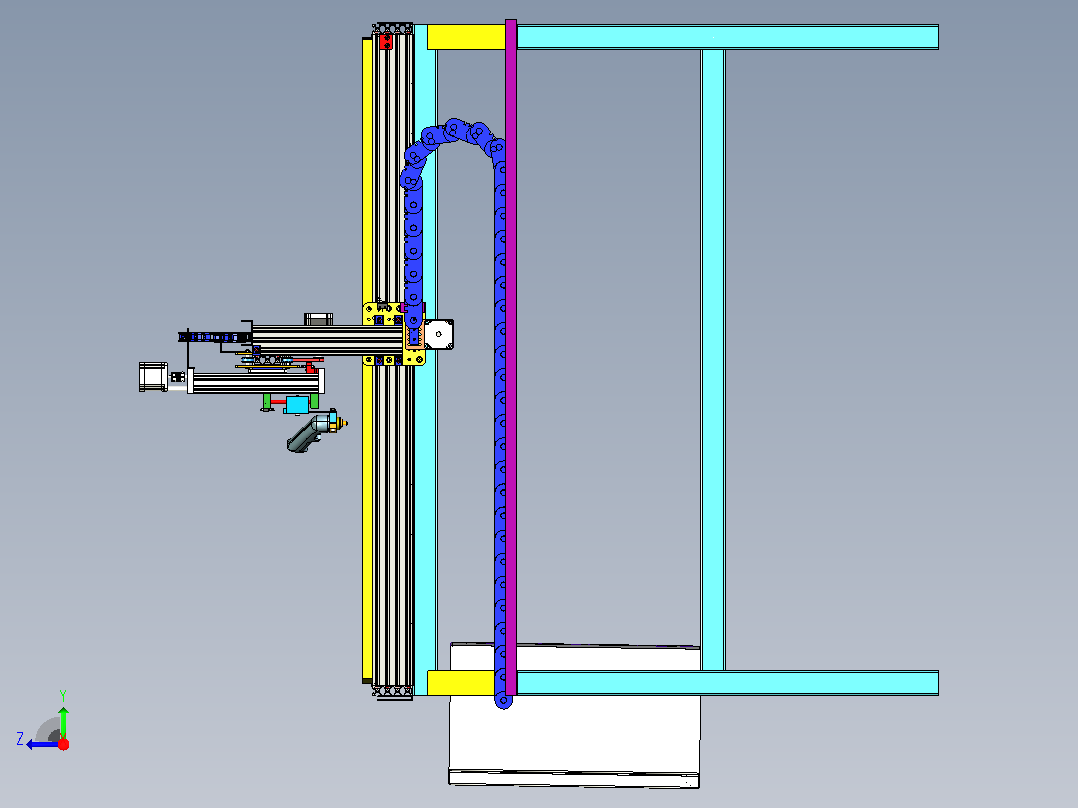Image resolution: width=1078 pixels, height=808 pixels.
Task: Select the stepper motor at the arm's left end
Action: [x=153, y=377]
